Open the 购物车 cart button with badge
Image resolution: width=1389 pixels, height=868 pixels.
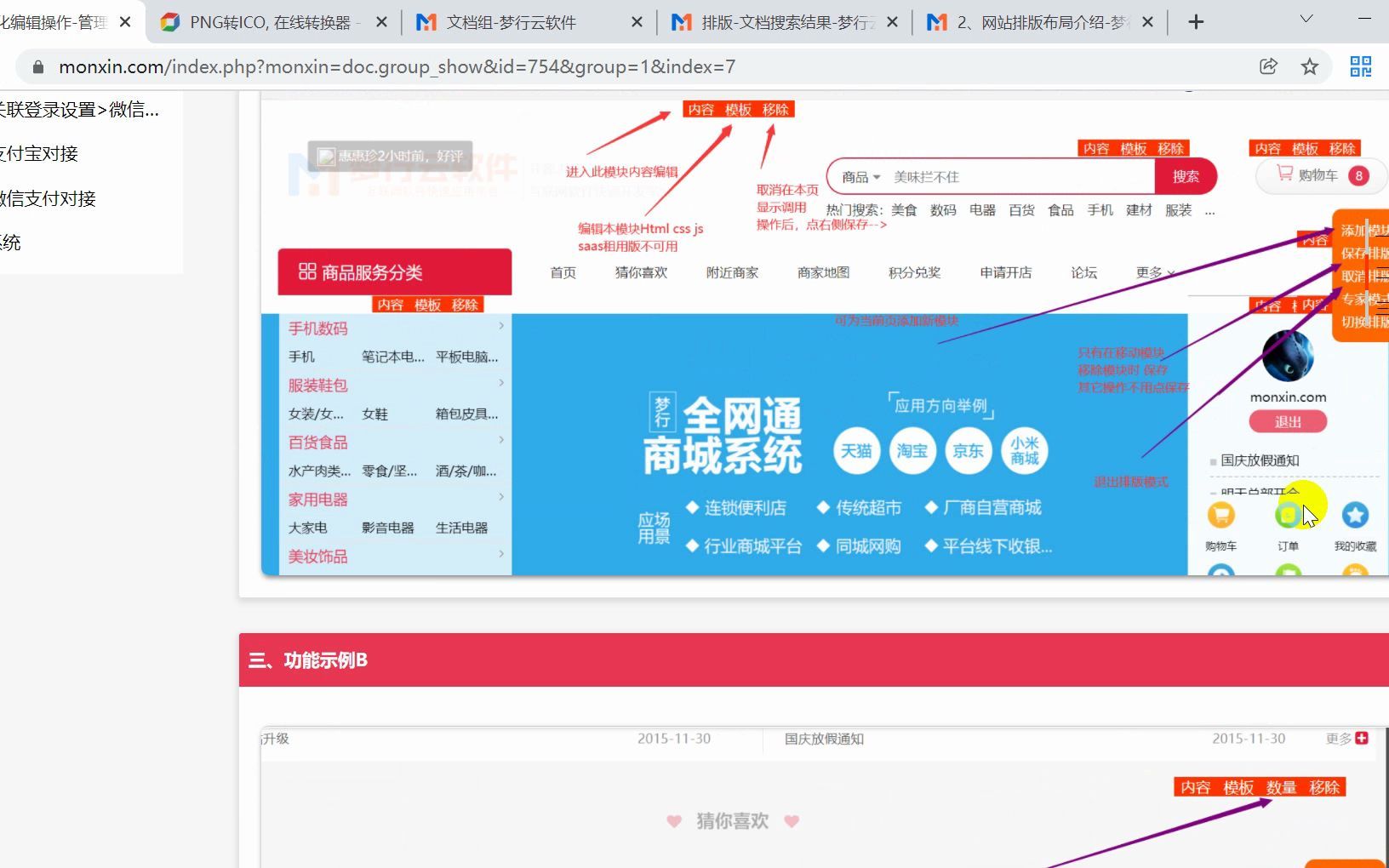coord(1321,175)
